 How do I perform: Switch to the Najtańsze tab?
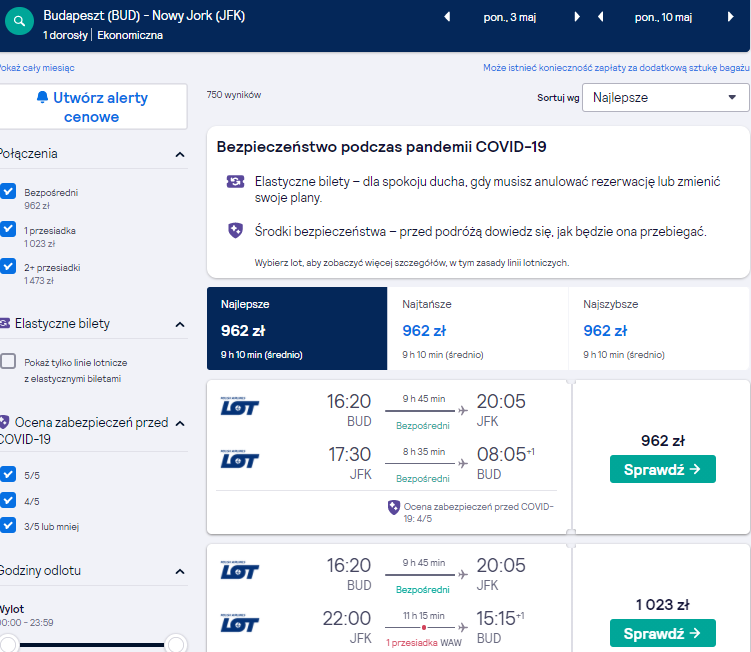click(x=478, y=329)
